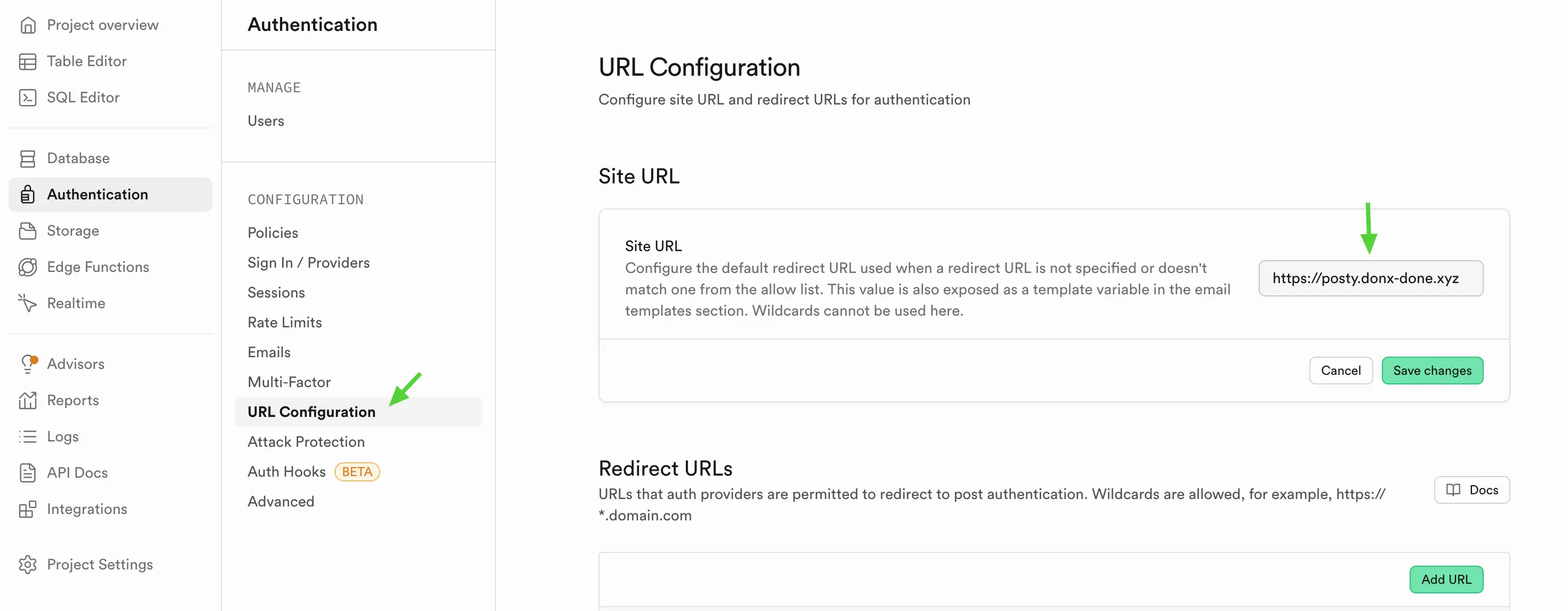Click Save changes button
1568x611 pixels.
(x=1432, y=371)
